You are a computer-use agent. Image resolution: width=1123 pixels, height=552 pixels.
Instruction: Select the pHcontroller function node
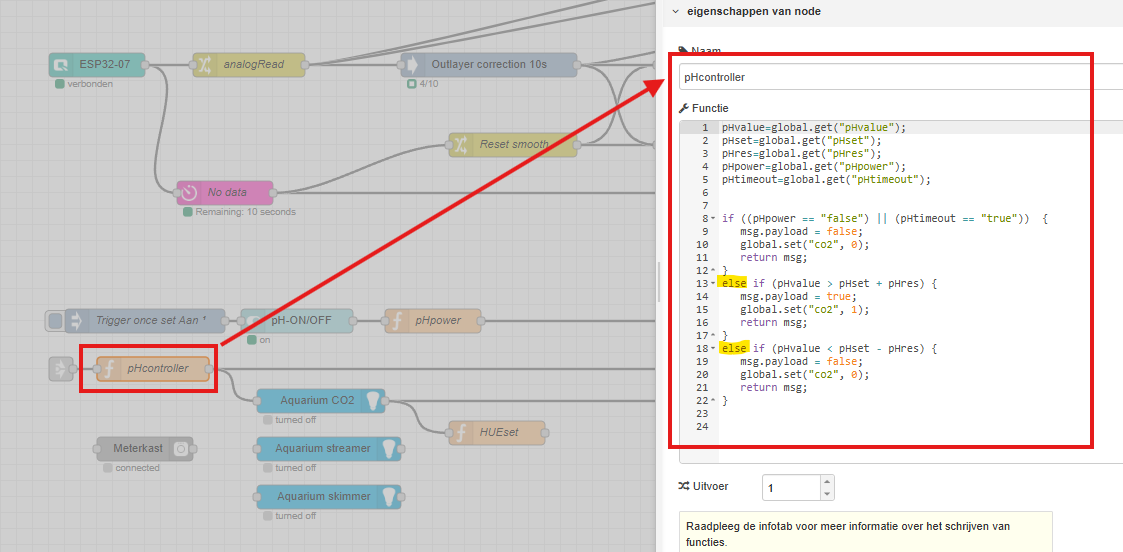[x=155, y=369]
